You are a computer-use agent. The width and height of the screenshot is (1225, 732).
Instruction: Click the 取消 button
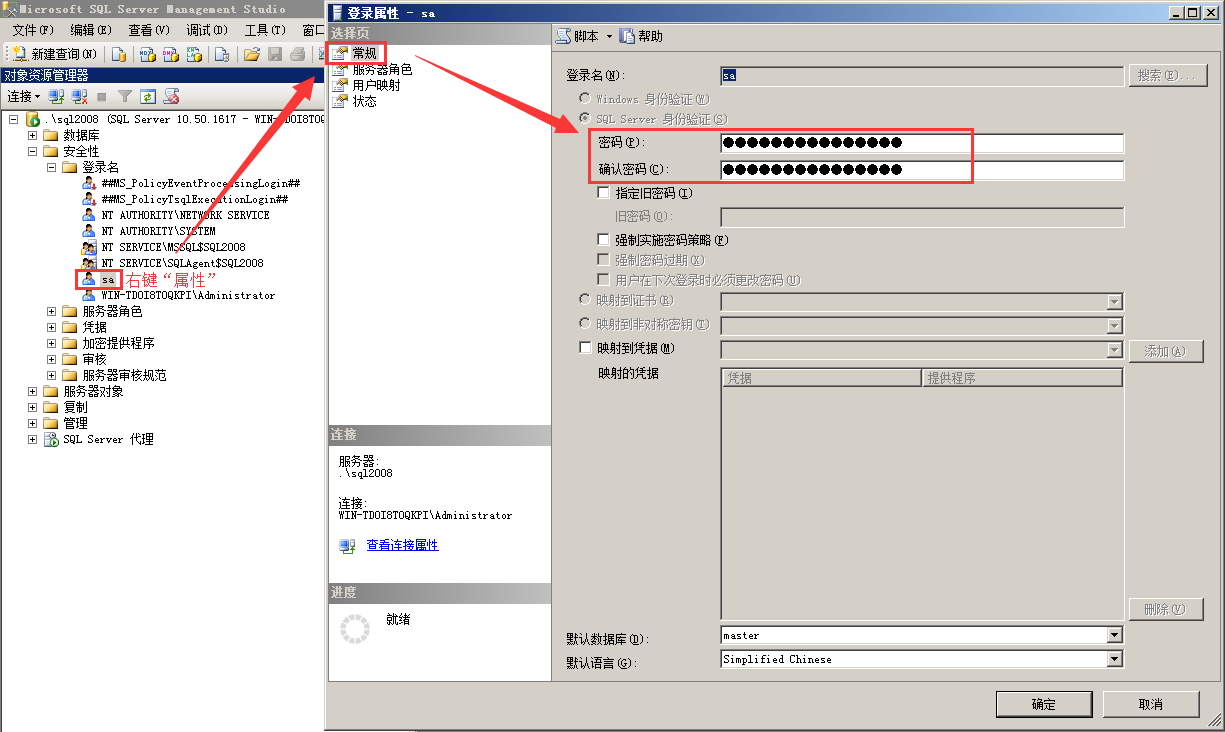pyautogui.click(x=1151, y=704)
